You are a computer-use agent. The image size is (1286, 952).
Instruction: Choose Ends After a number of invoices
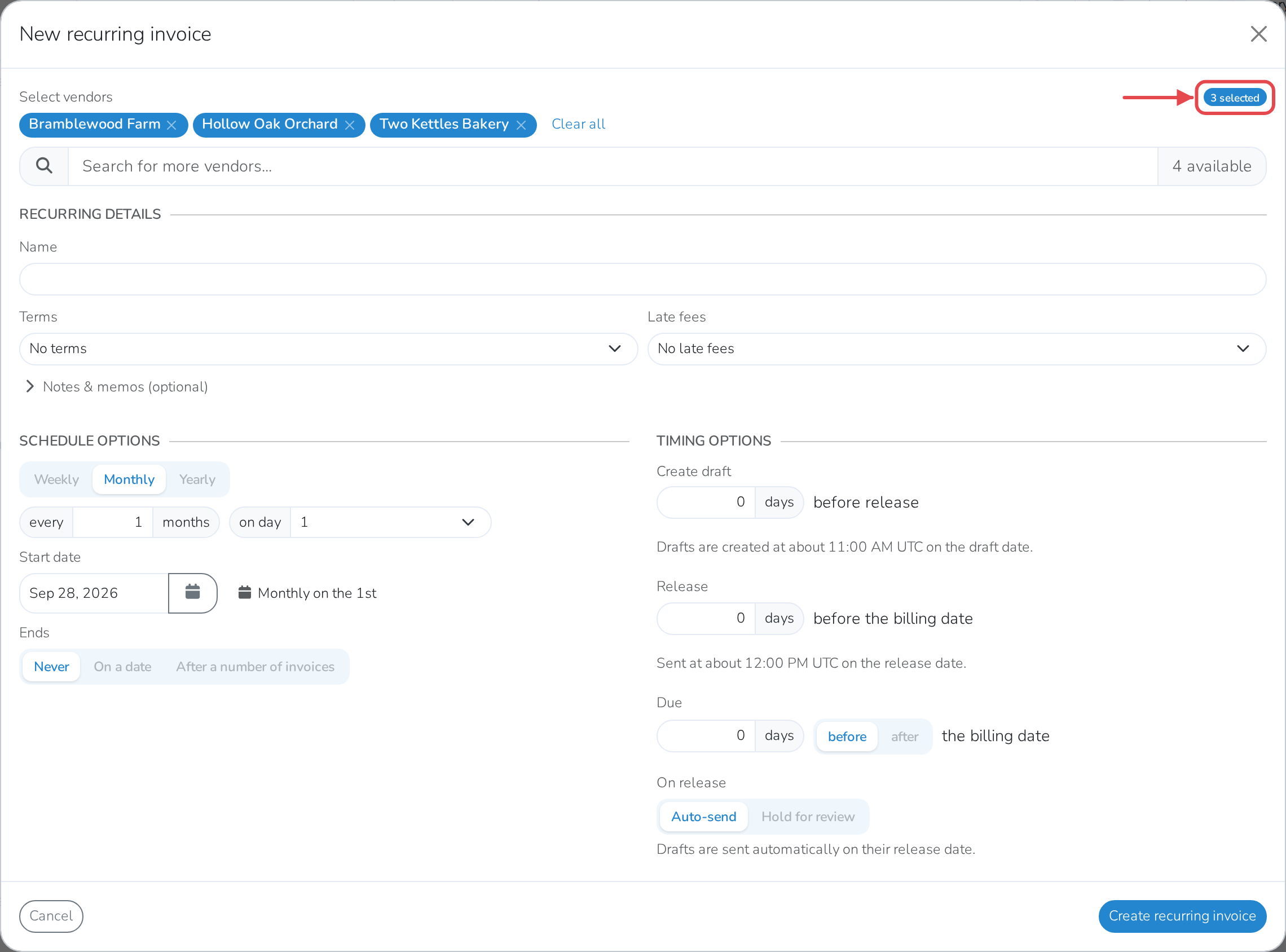click(256, 667)
